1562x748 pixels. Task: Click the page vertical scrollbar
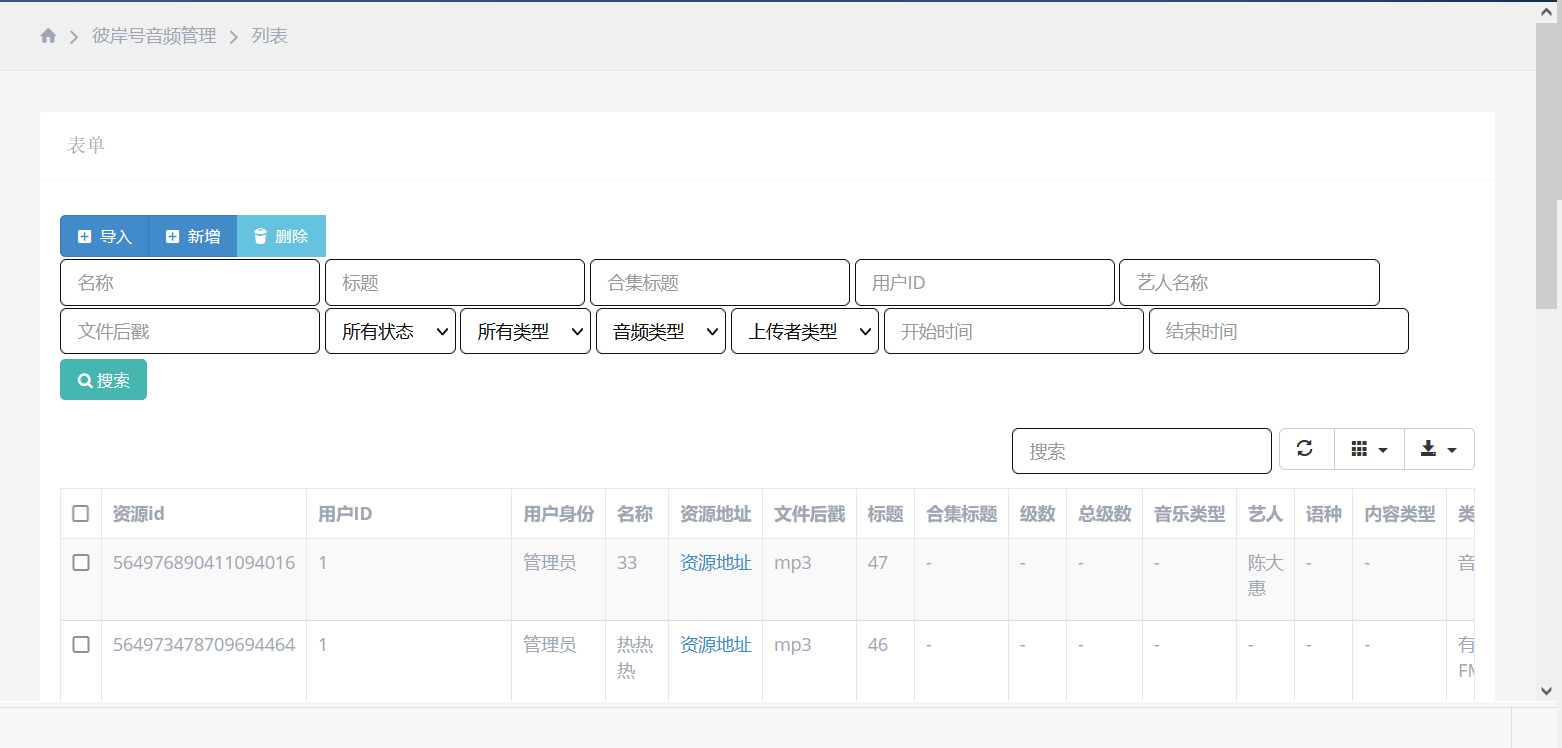pos(1546,165)
